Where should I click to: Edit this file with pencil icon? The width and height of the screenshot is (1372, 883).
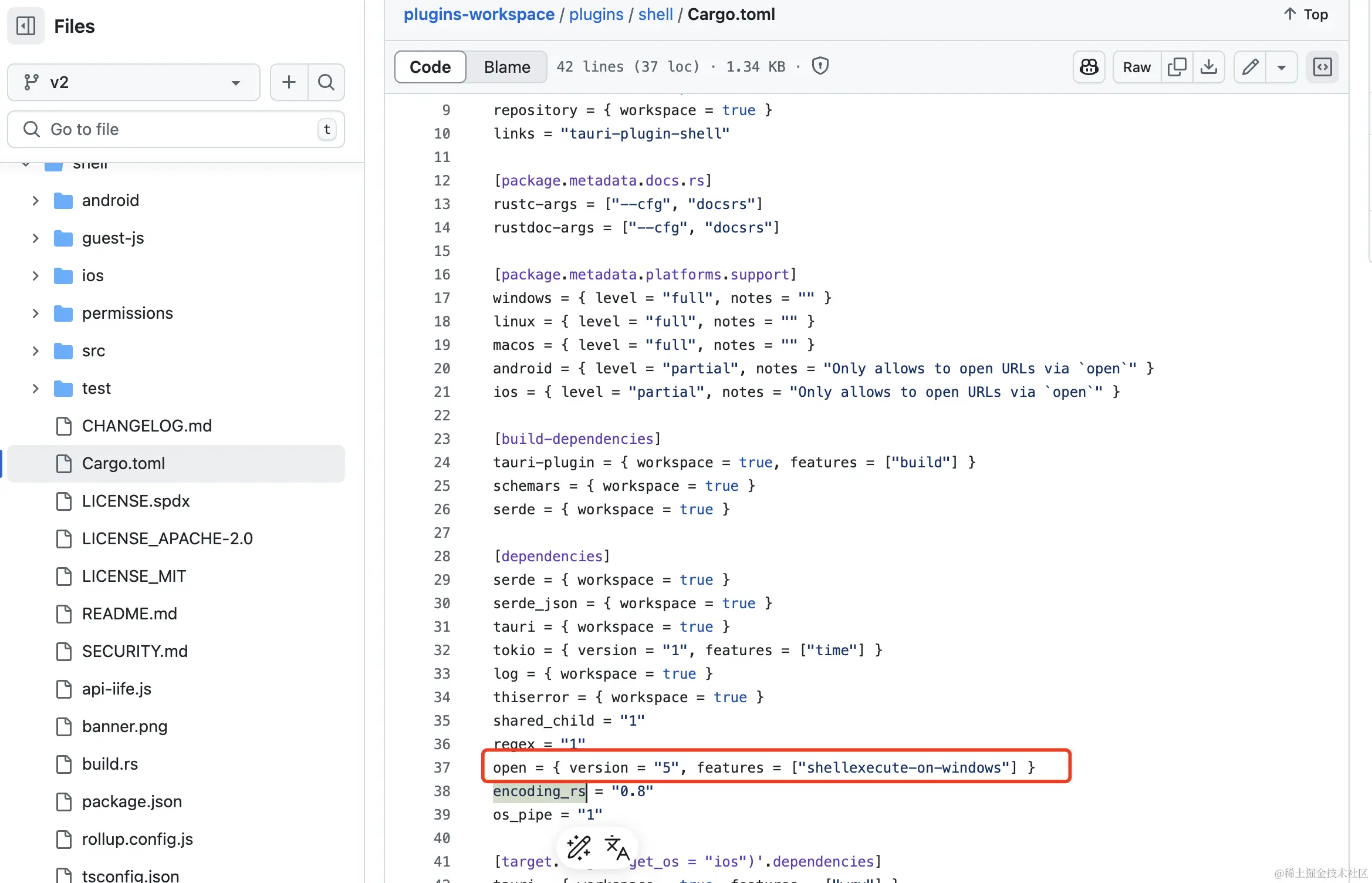pos(1250,67)
